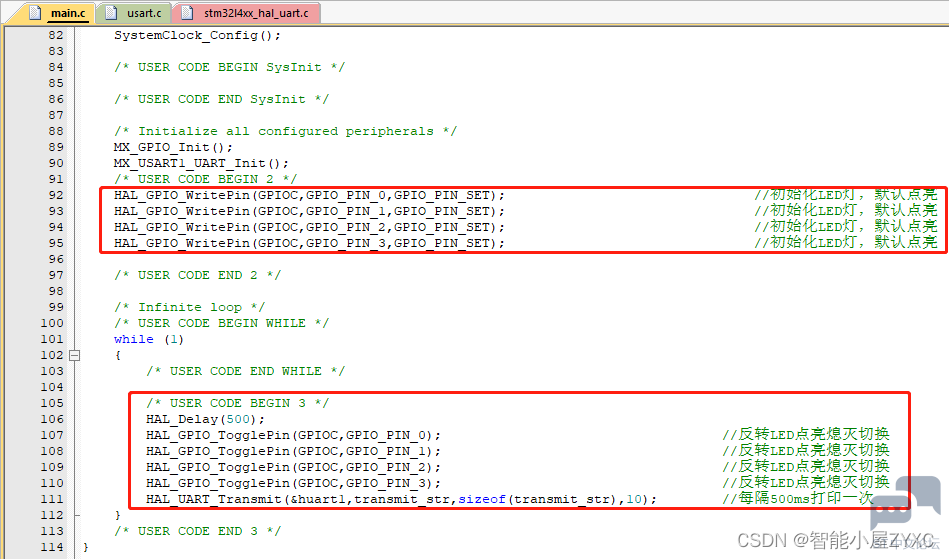The image size is (949, 559).
Task: Click the WritePin GPIO_PIN_2 line
Action: click(309, 227)
